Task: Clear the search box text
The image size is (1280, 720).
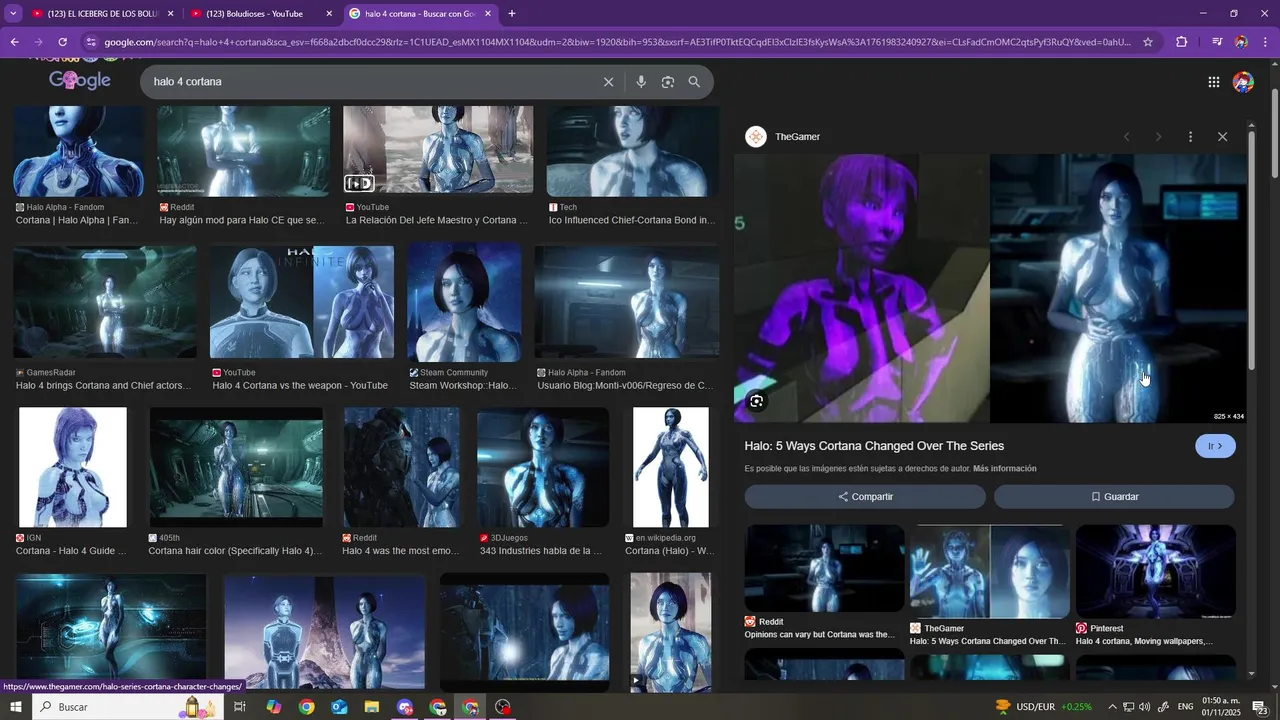Action: (608, 82)
